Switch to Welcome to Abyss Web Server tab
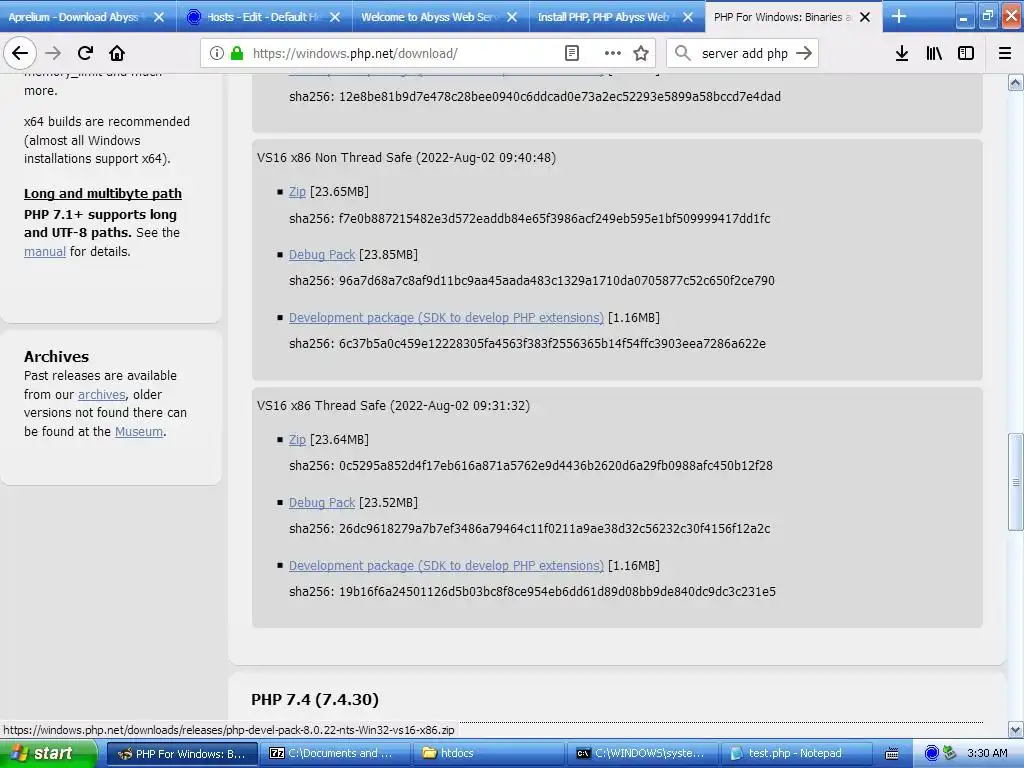The image size is (1024, 768). 441,17
